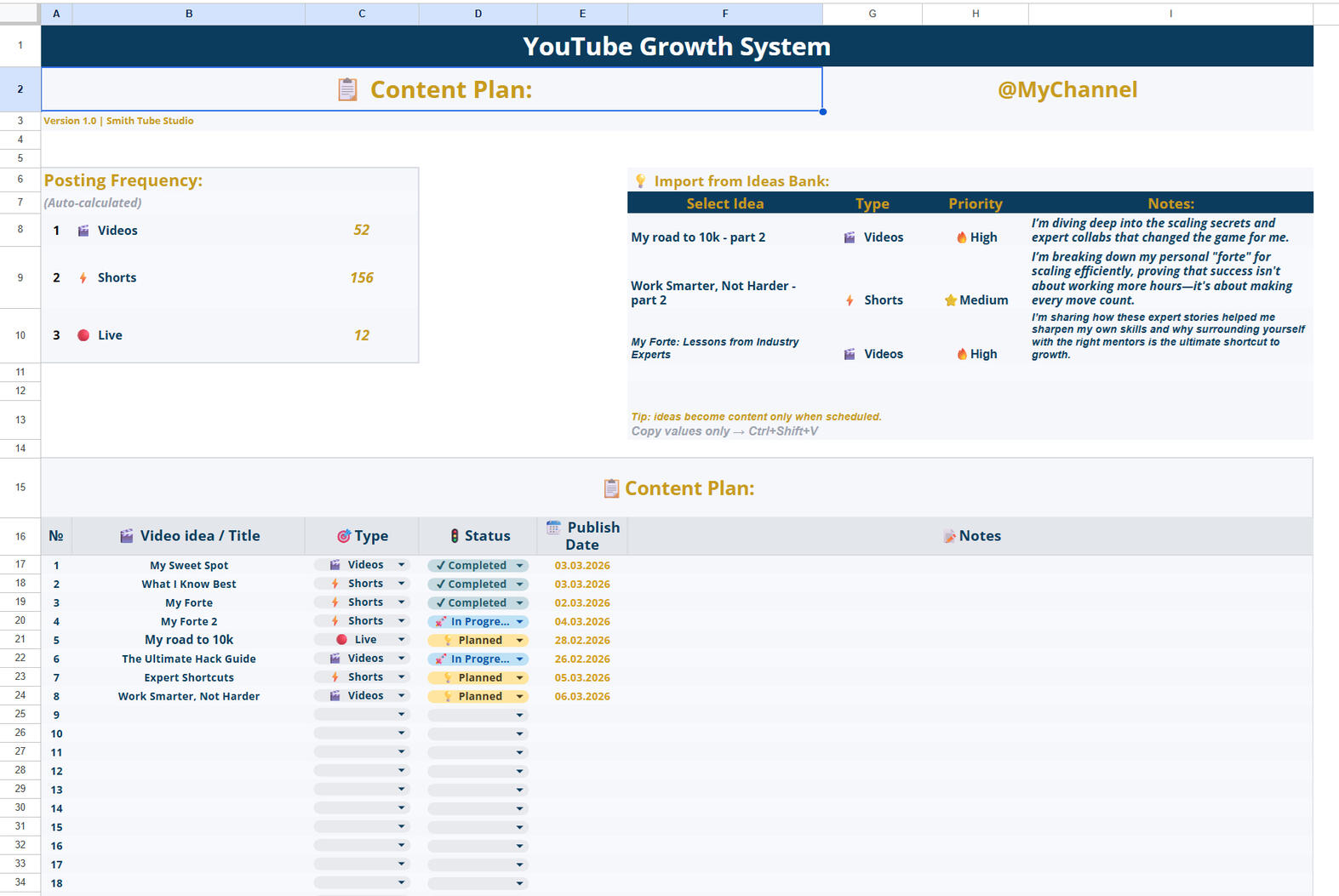Click the lightbulb icon beside Import from Ideas Bank

pyautogui.click(x=640, y=180)
